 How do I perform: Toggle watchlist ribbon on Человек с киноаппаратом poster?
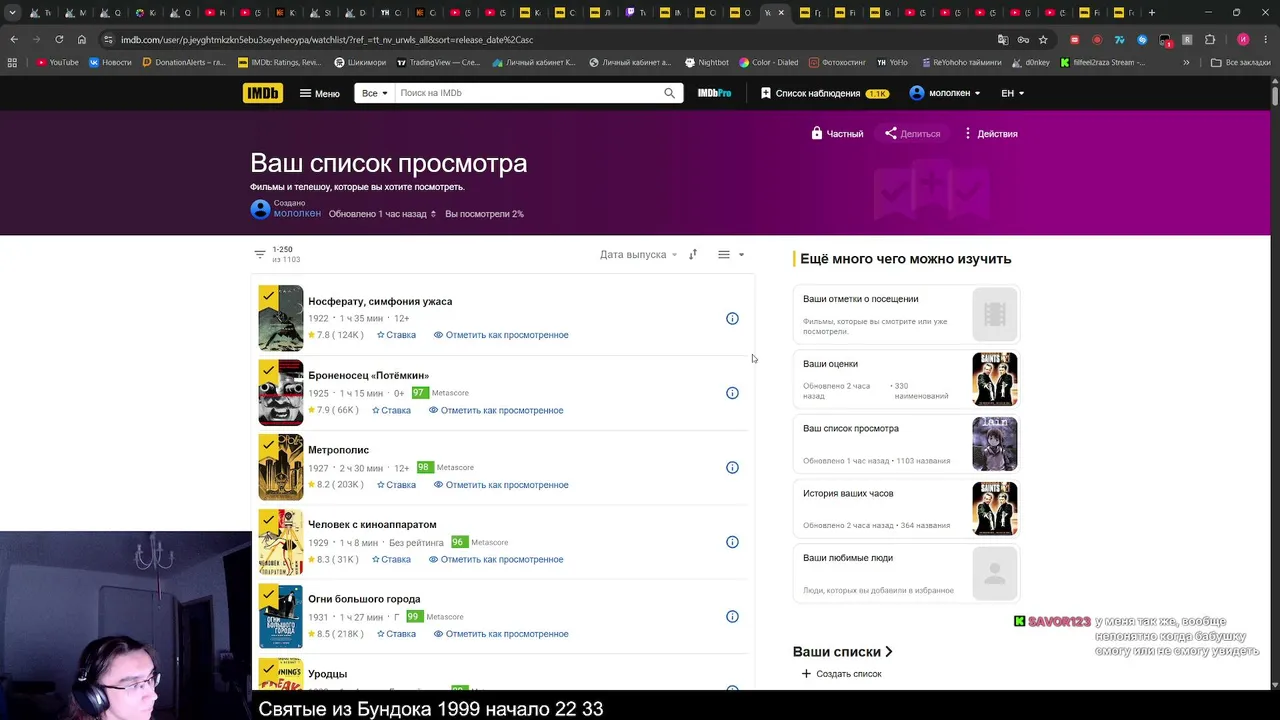268,519
